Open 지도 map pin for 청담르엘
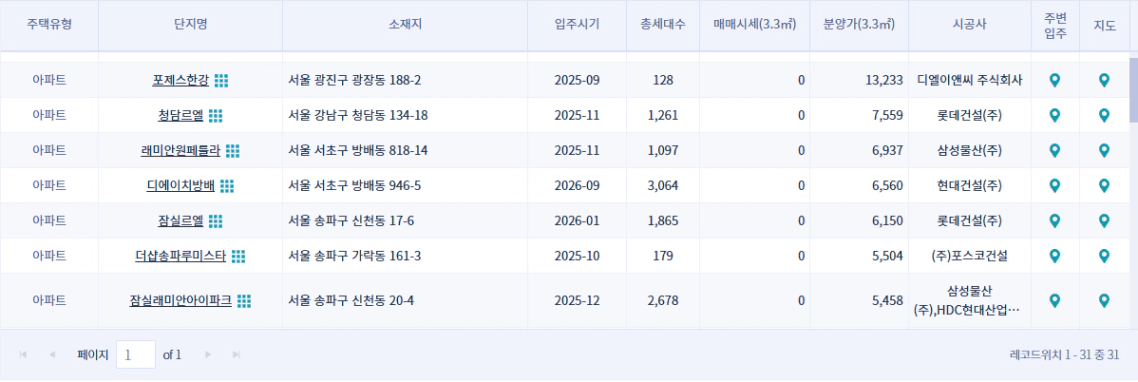 [x=1104, y=115]
